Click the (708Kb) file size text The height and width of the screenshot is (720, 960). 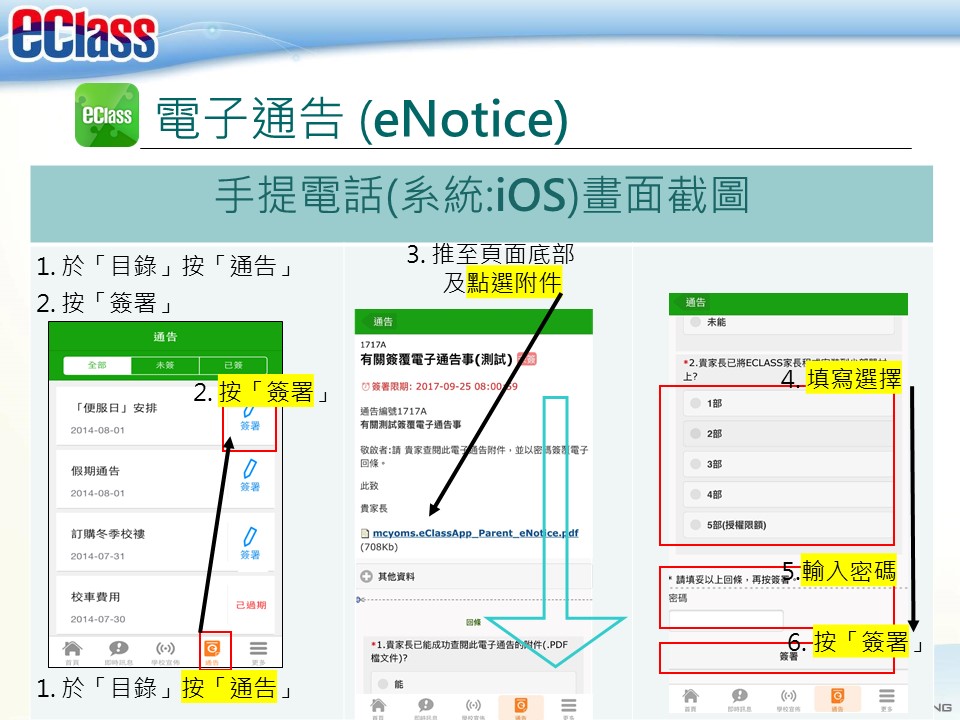(x=379, y=547)
